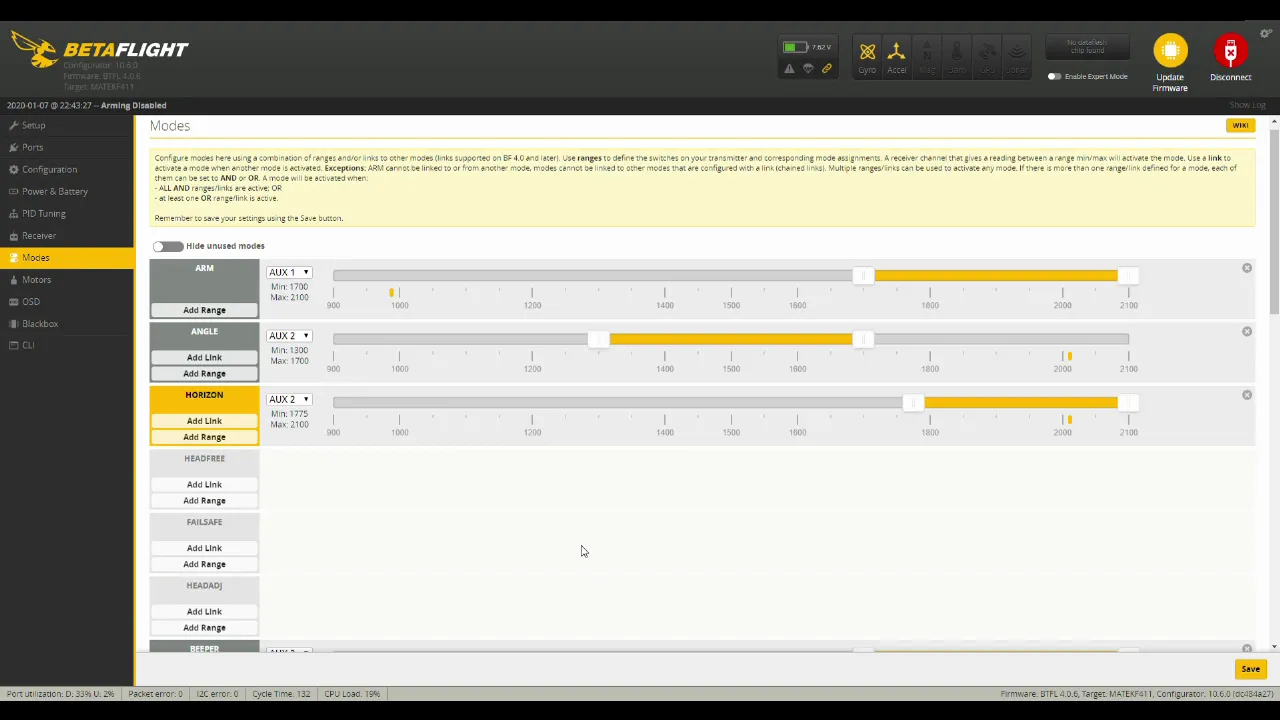
Task: Click Add Range under ARM
Action: coord(204,310)
